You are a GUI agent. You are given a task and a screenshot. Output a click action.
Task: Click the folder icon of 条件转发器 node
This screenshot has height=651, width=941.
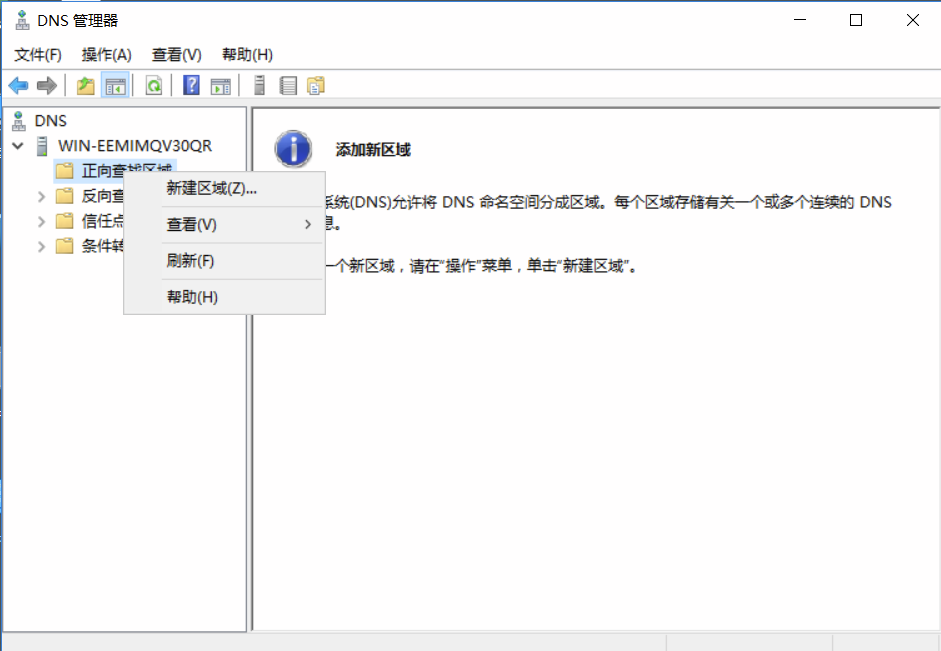pos(64,246)
